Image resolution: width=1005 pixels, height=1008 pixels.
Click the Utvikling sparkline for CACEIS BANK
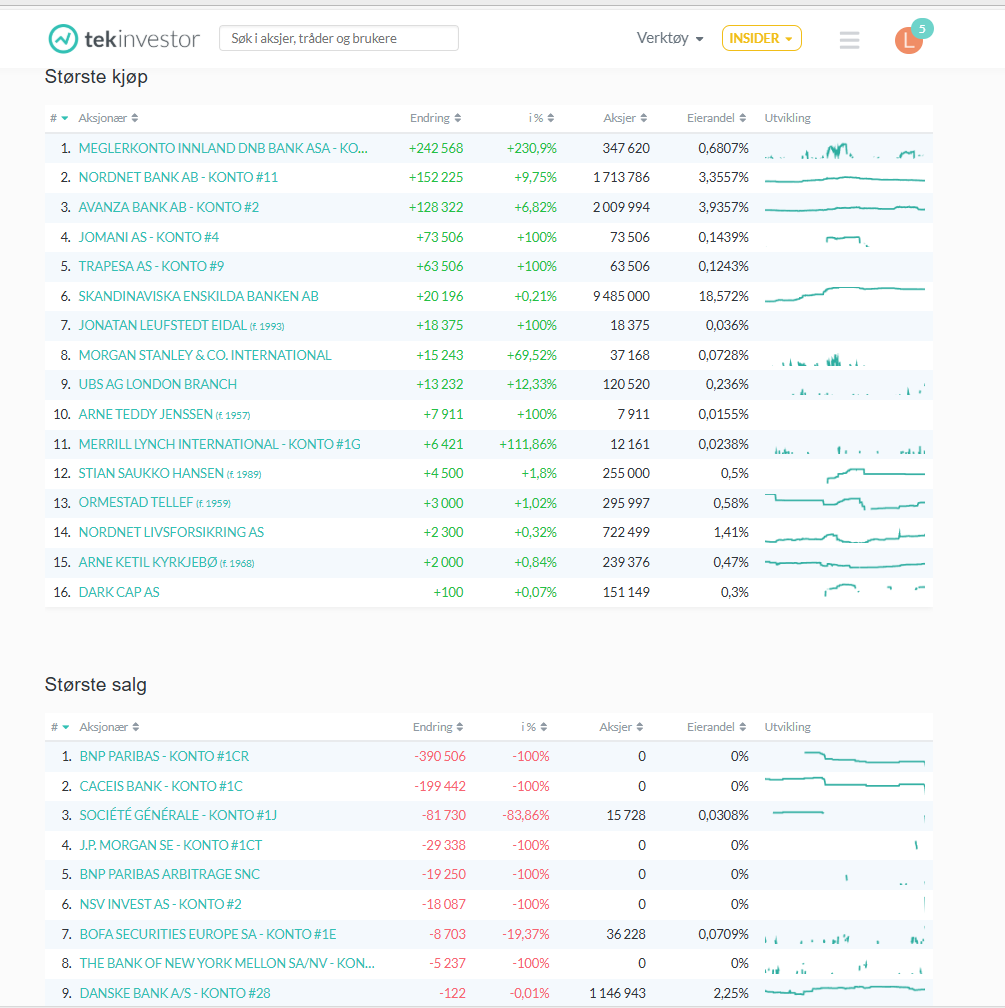click(x=845, y=785)
